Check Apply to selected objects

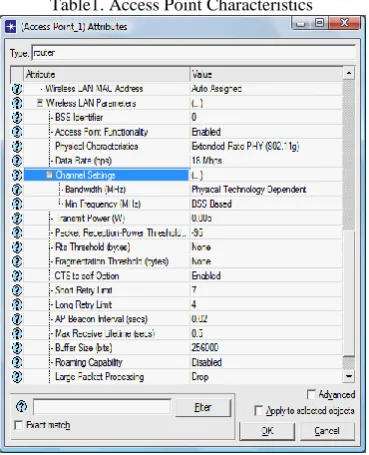[x=258, y=410]
